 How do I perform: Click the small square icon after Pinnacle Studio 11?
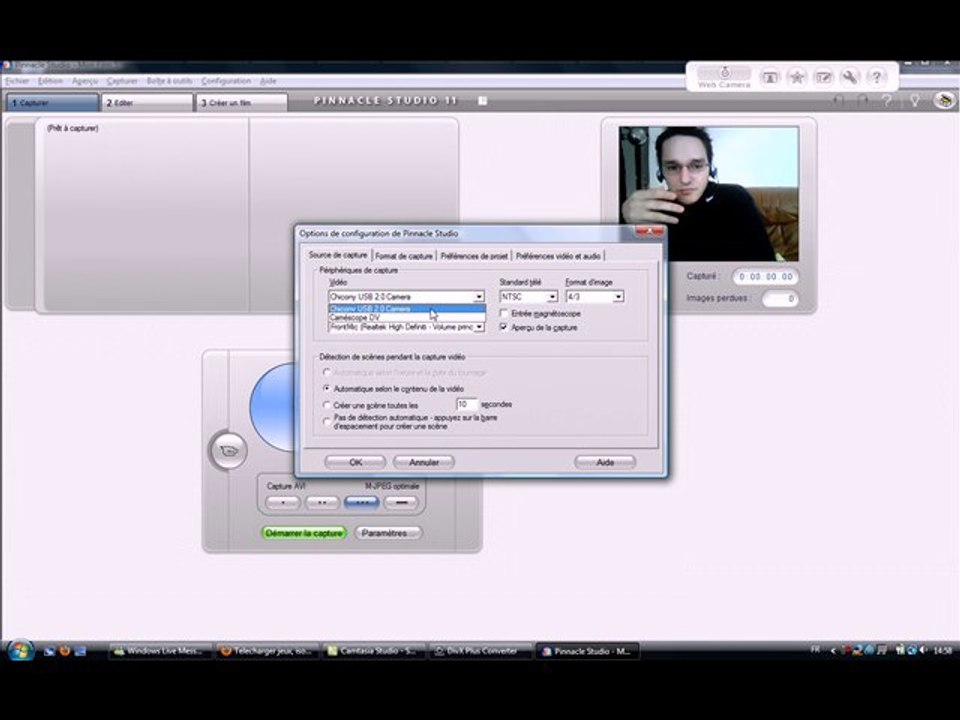(482, 100)
